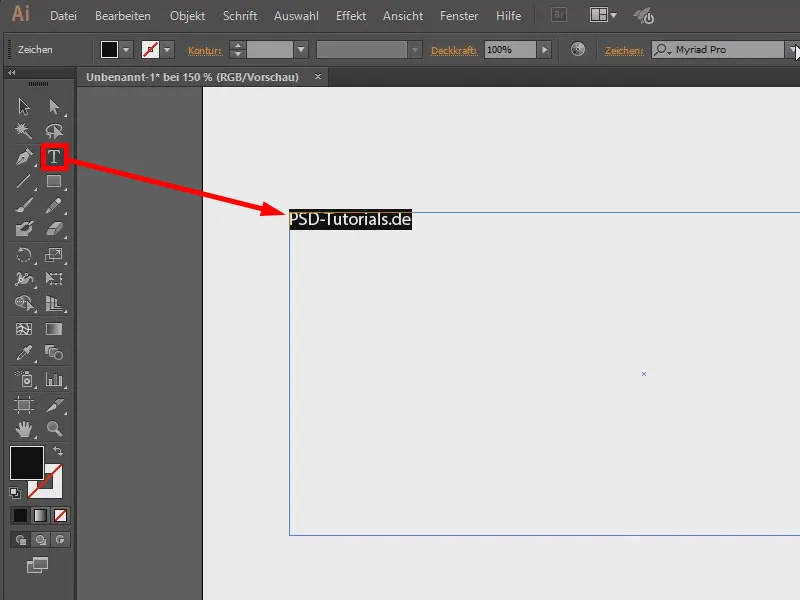
Task: Select the Shape Builder tool
Action: 23,303
